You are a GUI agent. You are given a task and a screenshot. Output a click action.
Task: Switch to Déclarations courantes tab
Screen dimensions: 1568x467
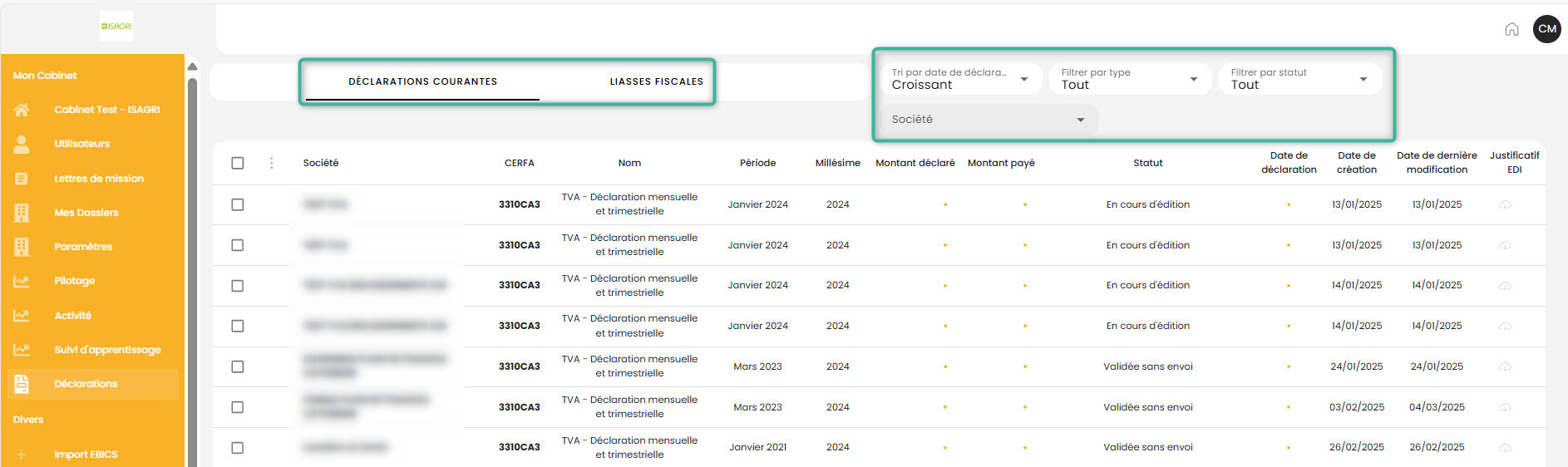[422, 81]
